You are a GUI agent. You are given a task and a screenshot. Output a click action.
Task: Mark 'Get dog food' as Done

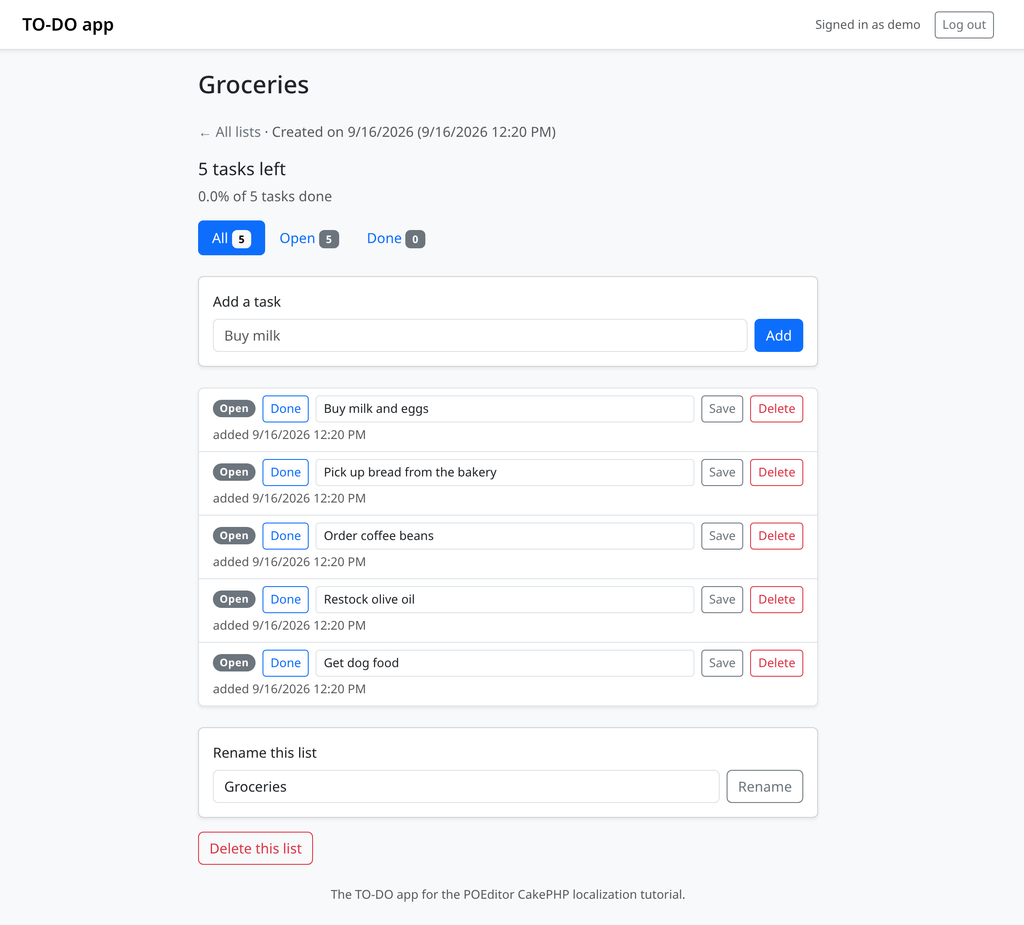pyautogui.click(x=285, y=663)
